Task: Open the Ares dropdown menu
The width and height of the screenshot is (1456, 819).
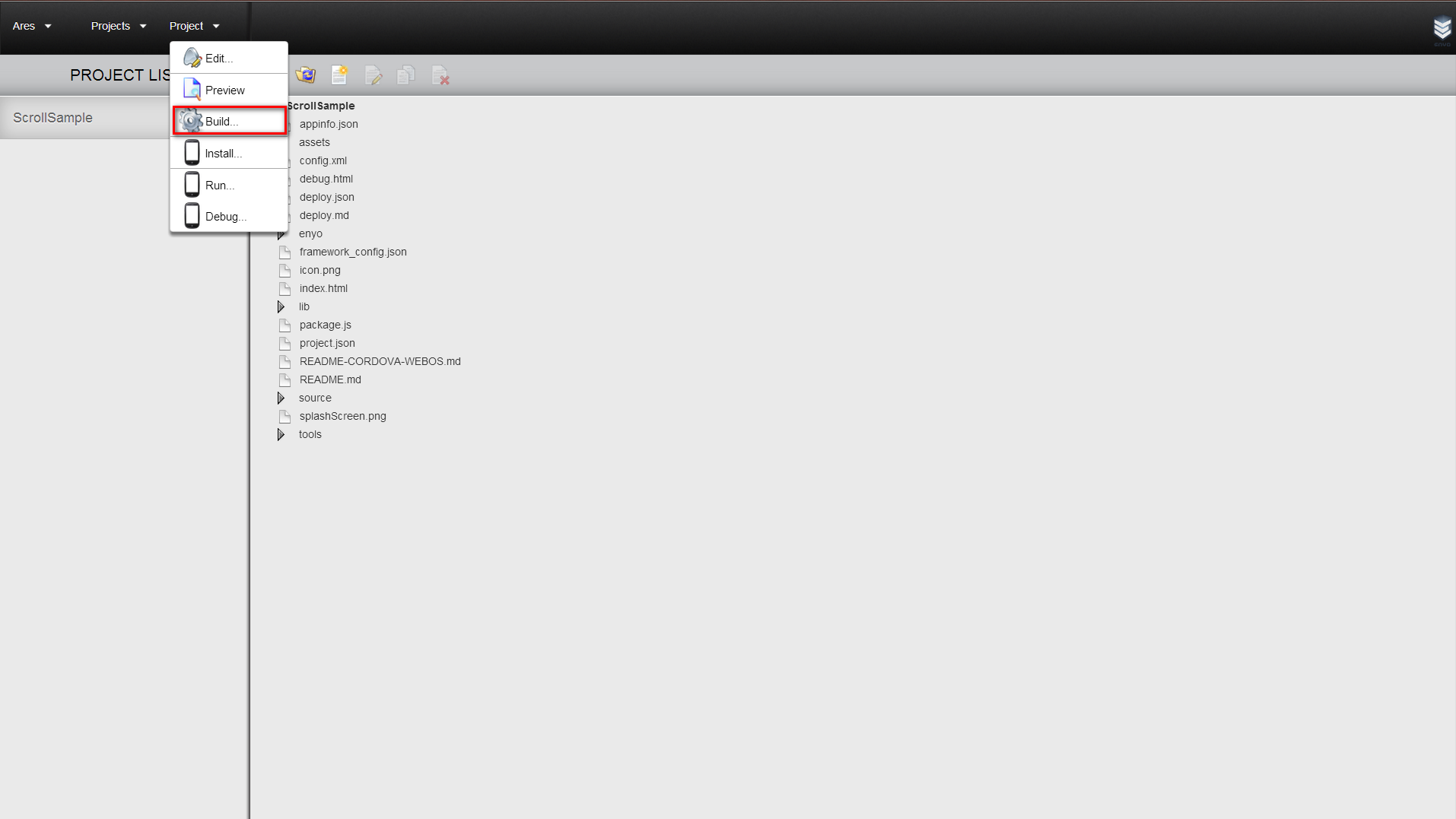Action: (x=32, y=26)
